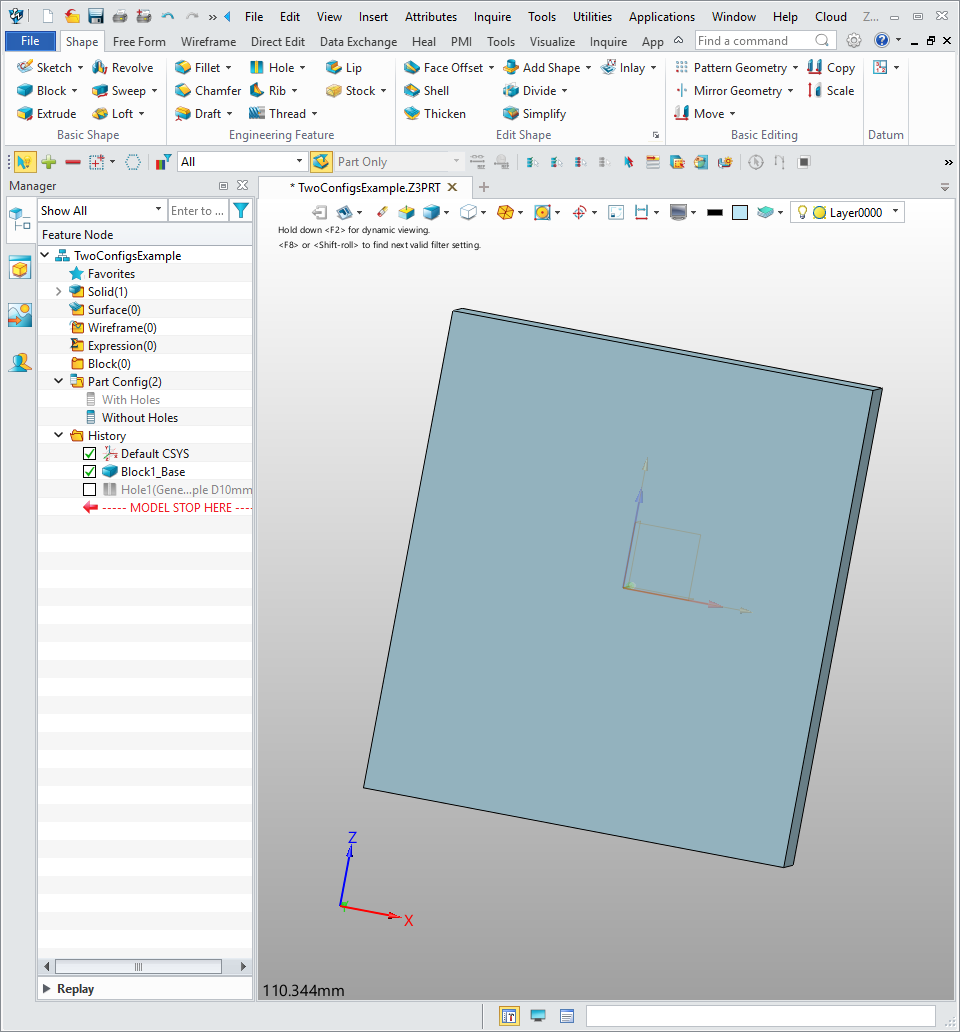Collapse the History node
The width and height of the screenshot is (960, 1032).
pyautogui.click(x=59, y=435)
